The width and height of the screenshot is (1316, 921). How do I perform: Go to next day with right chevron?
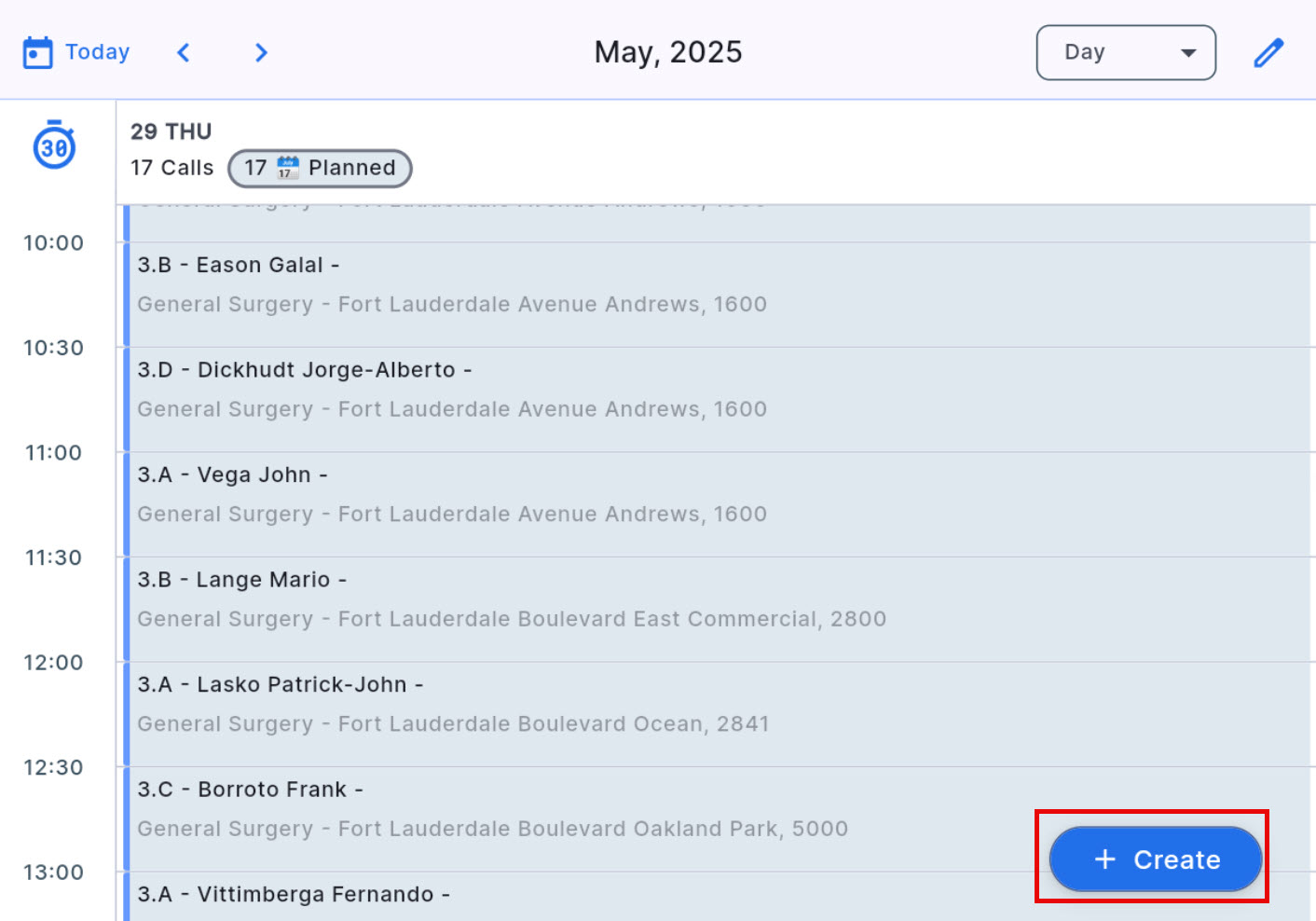click(x=261, y=53)
